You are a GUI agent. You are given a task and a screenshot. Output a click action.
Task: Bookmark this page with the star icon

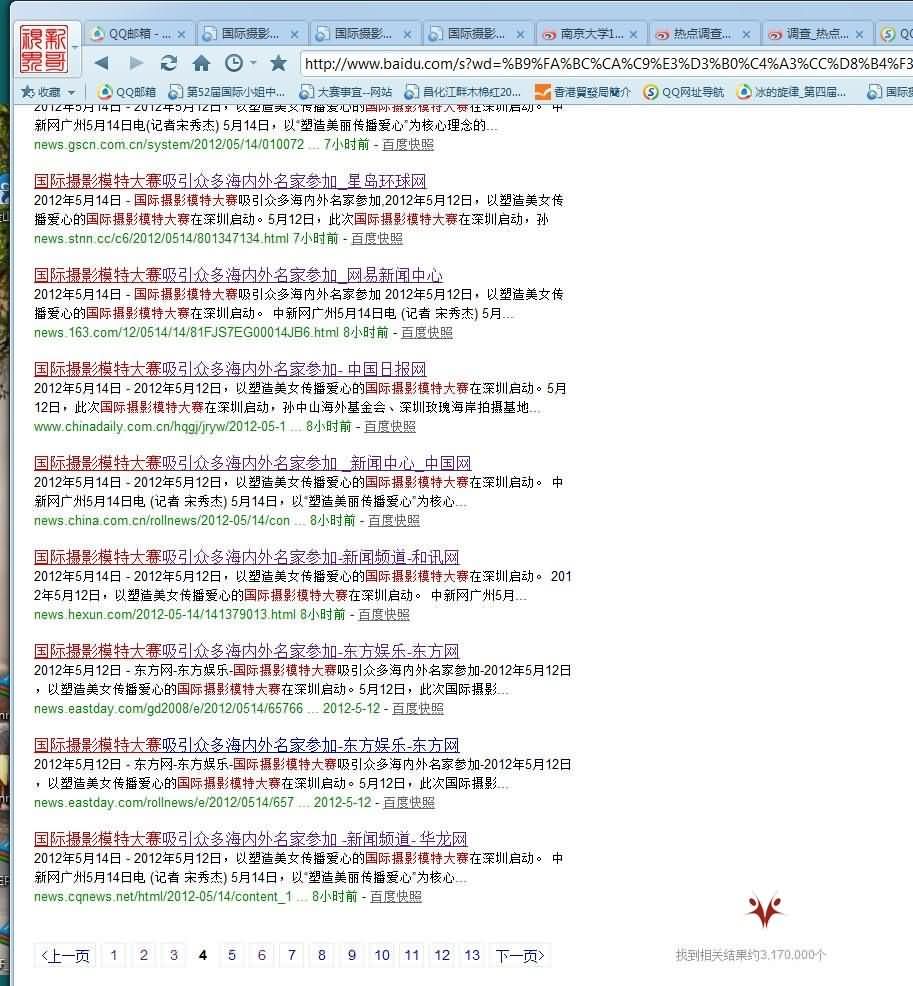click(x=279, y=63)
